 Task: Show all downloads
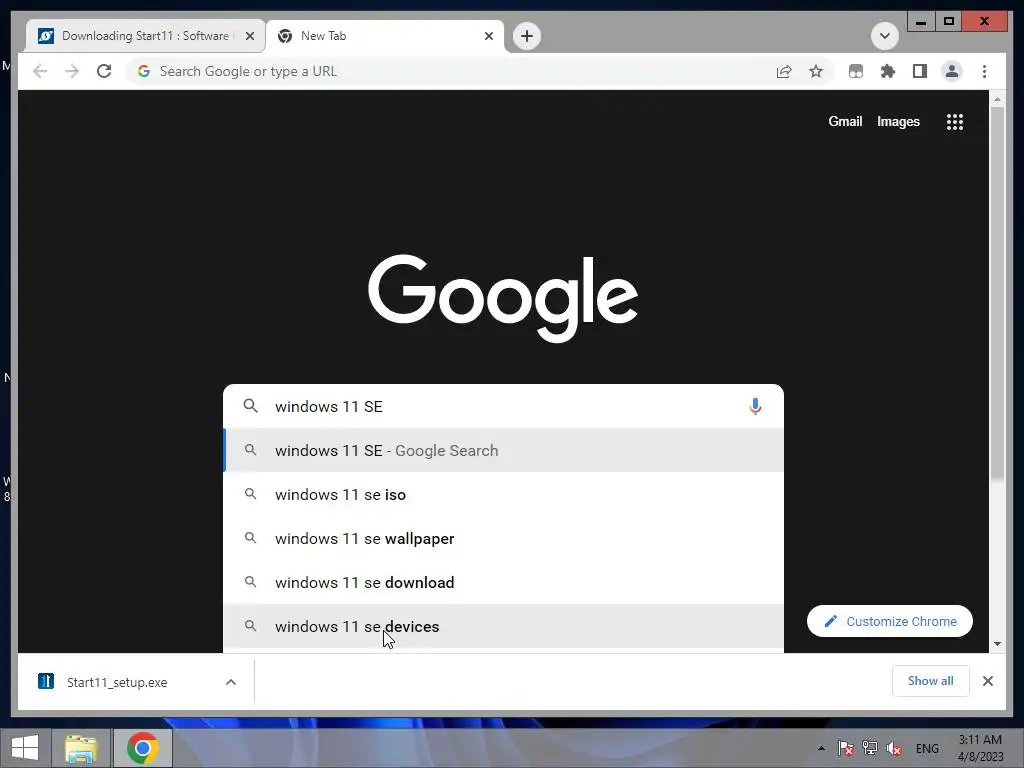931,681
